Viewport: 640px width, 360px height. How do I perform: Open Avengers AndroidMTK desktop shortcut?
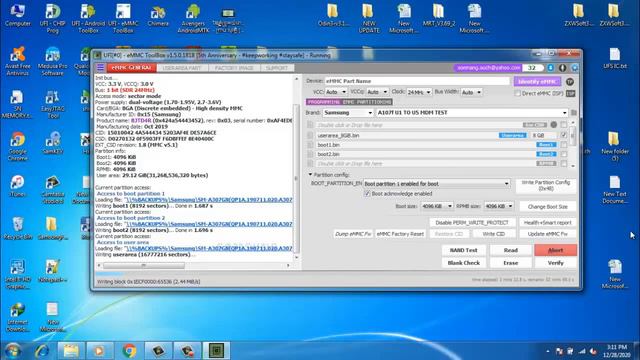click(193, 18)
